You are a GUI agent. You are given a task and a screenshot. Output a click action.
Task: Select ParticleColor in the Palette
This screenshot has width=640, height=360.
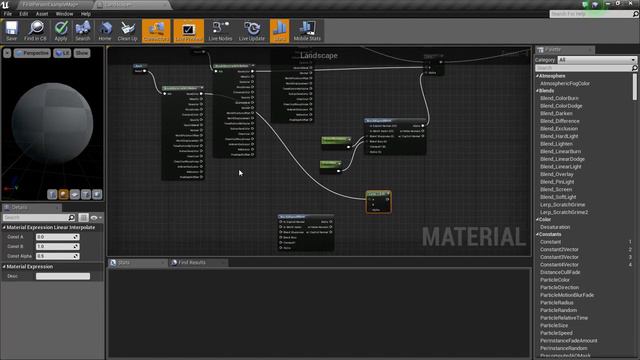pos(555,280)
